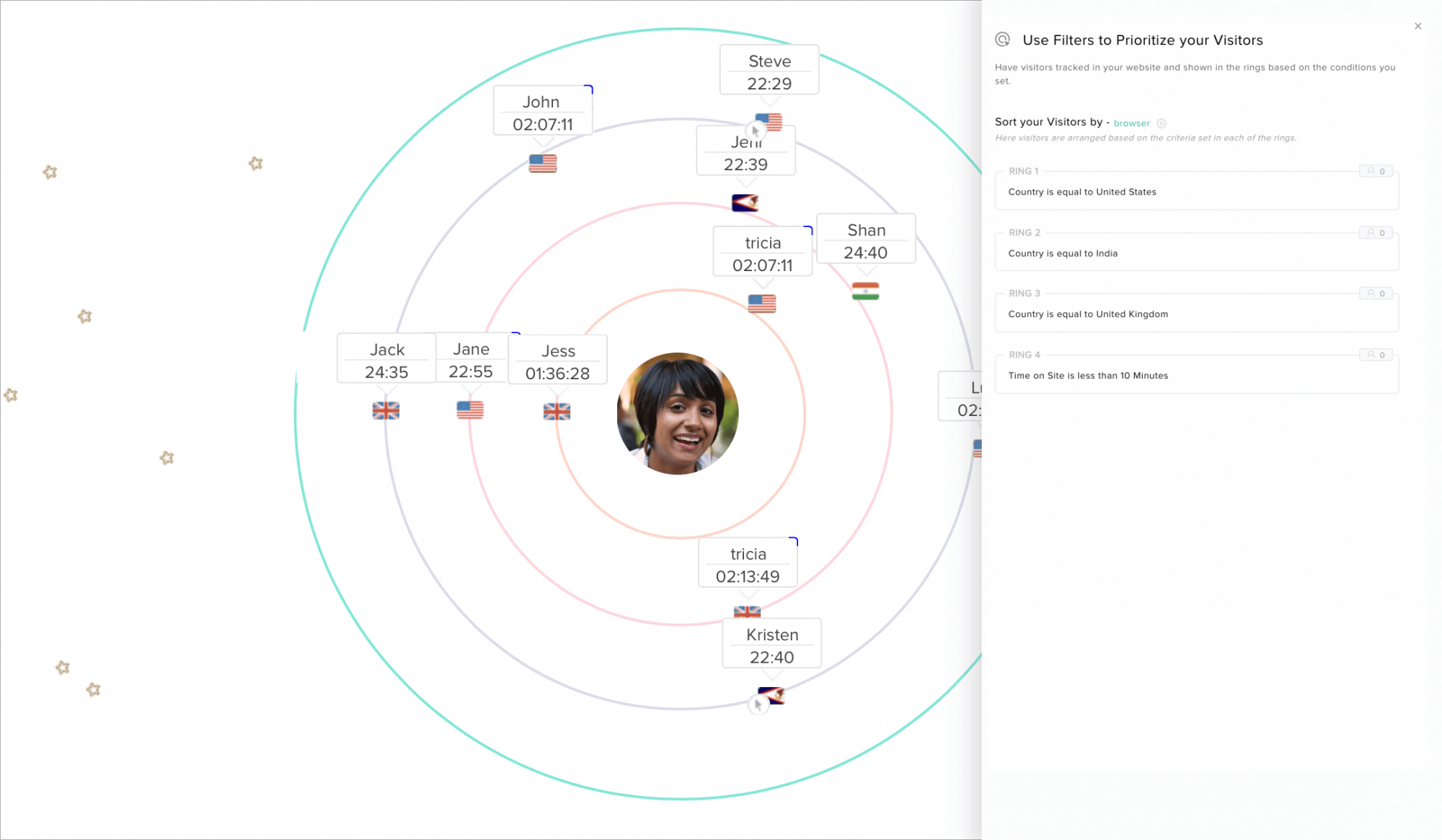Screen dimensions: 1442x840
Task: Click the flag under Kristen
Action: click(x=772, y=696)
